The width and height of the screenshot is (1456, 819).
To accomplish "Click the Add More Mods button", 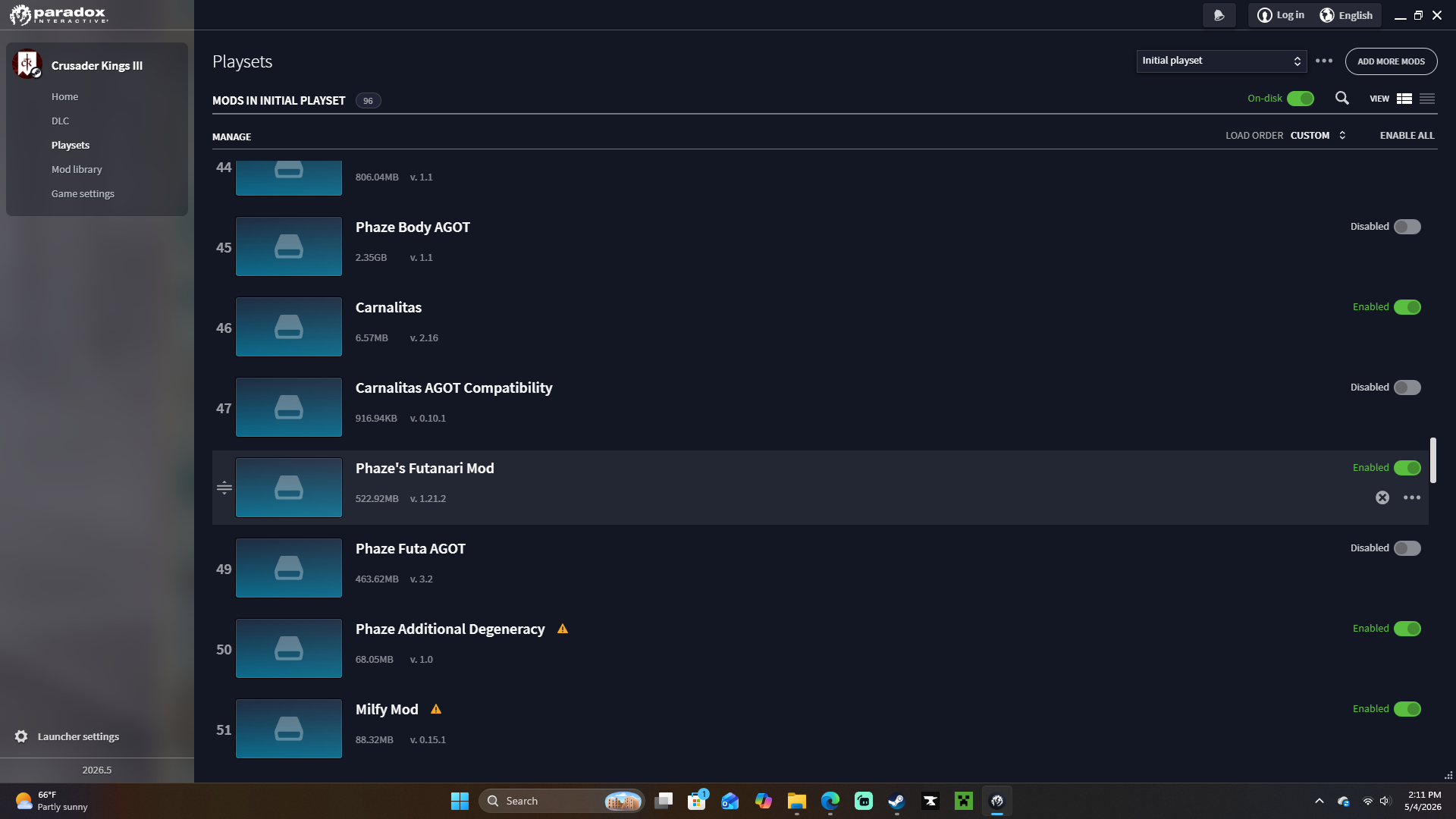I will pos(1391,61).
